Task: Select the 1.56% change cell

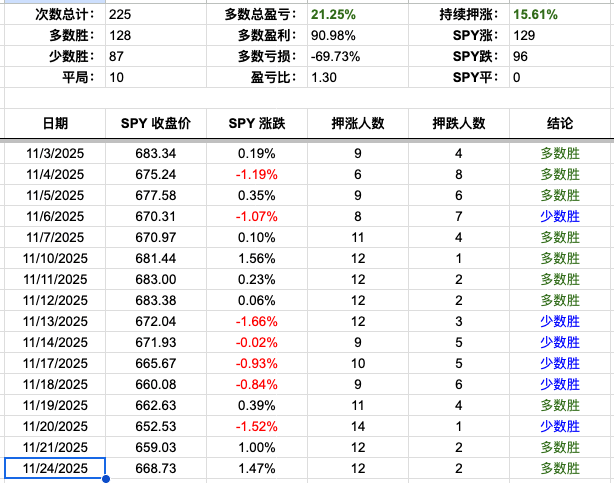Action: click(x=256, y=258)
